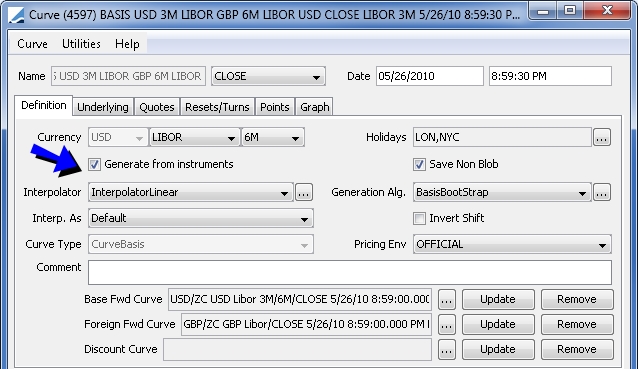Click the Comment text box
Image resolution: width=638 pixels, height=369 pixels.
(350, 273)
